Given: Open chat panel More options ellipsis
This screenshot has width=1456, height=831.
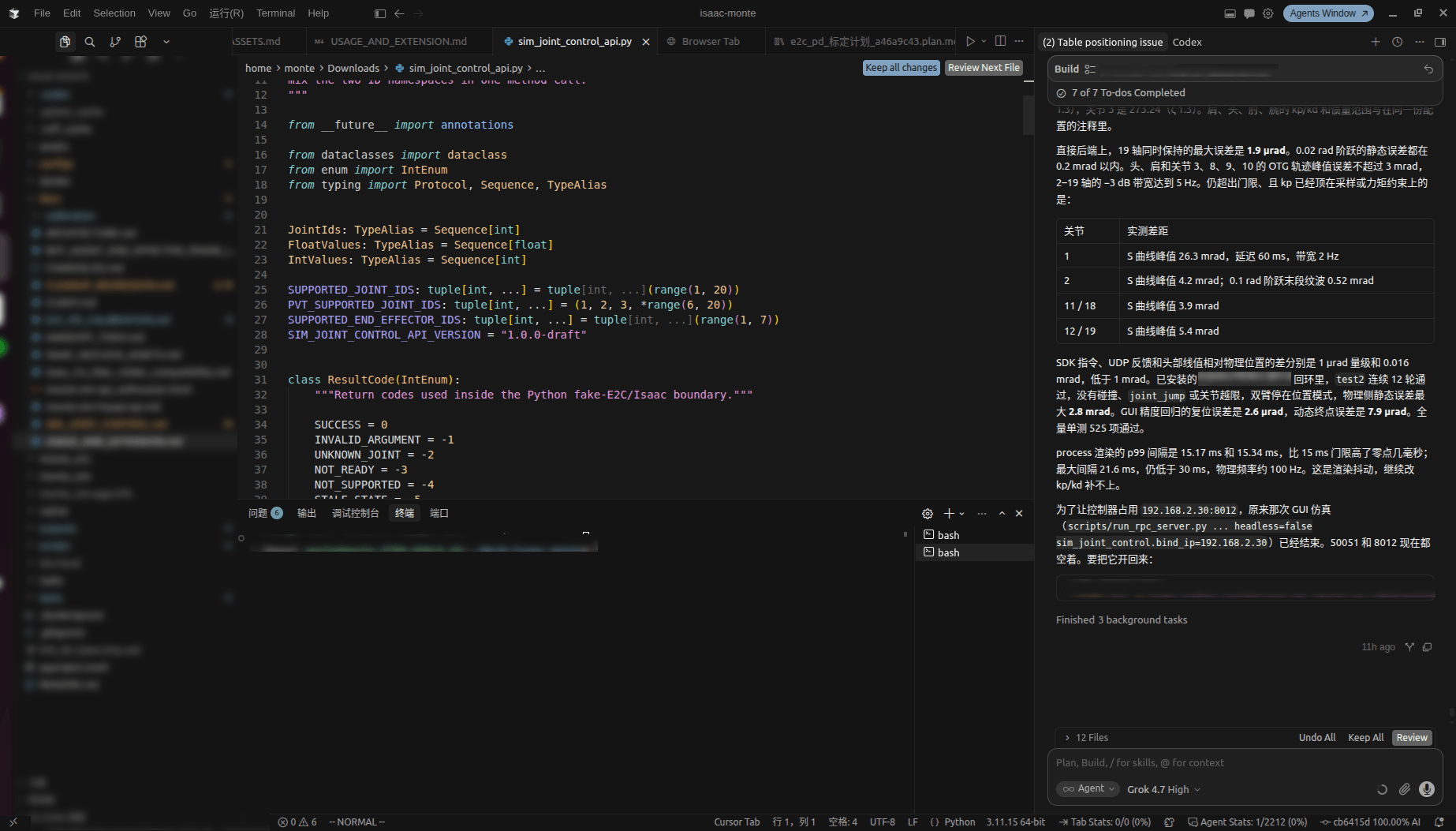Looking at the screenshot, I should coord(1419,42).
